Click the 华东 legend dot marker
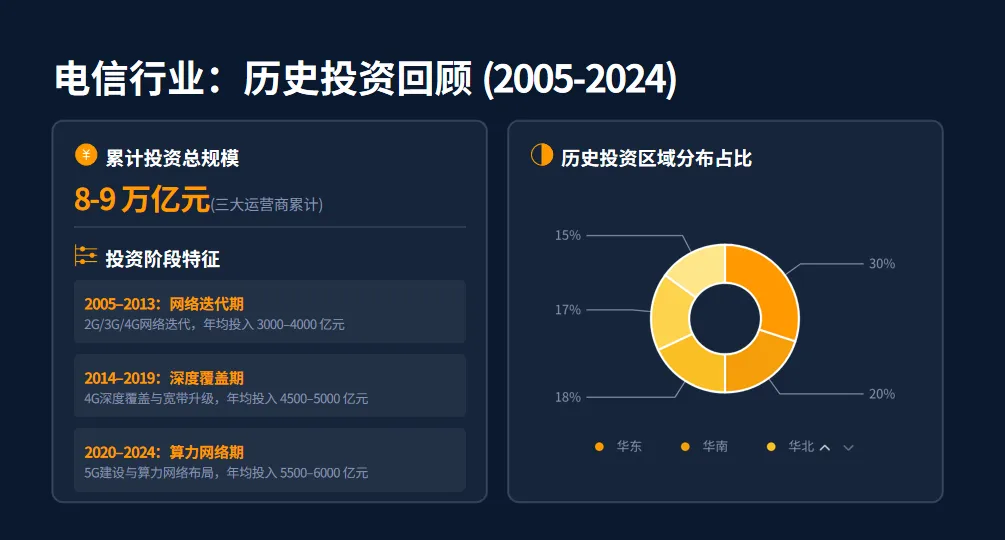Viewport: 1005px width, 540px height. (599, 446)
